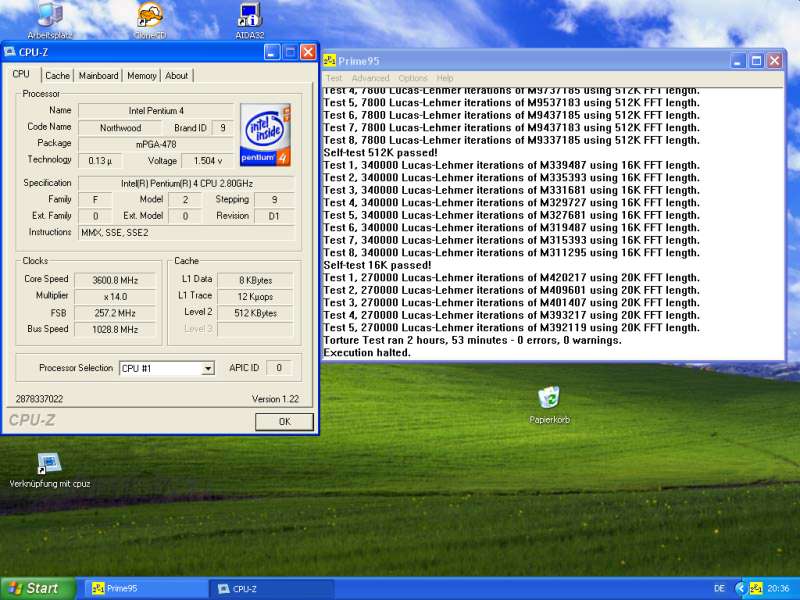
Task: Click the 'Self-test 512K passed!' line
Action: [381, 153]
